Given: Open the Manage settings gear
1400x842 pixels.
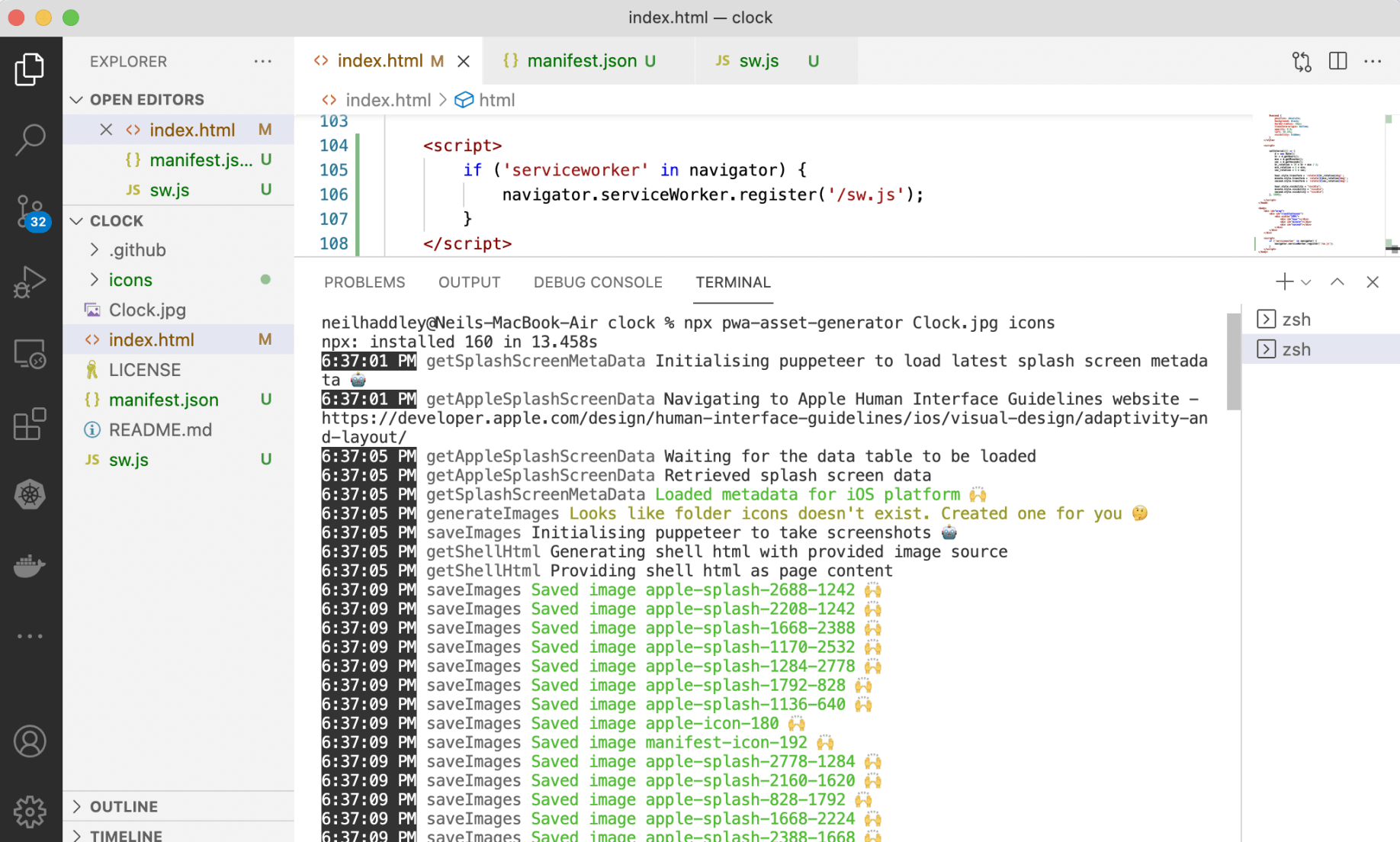Looking at the screenshot, I should 30,811.
